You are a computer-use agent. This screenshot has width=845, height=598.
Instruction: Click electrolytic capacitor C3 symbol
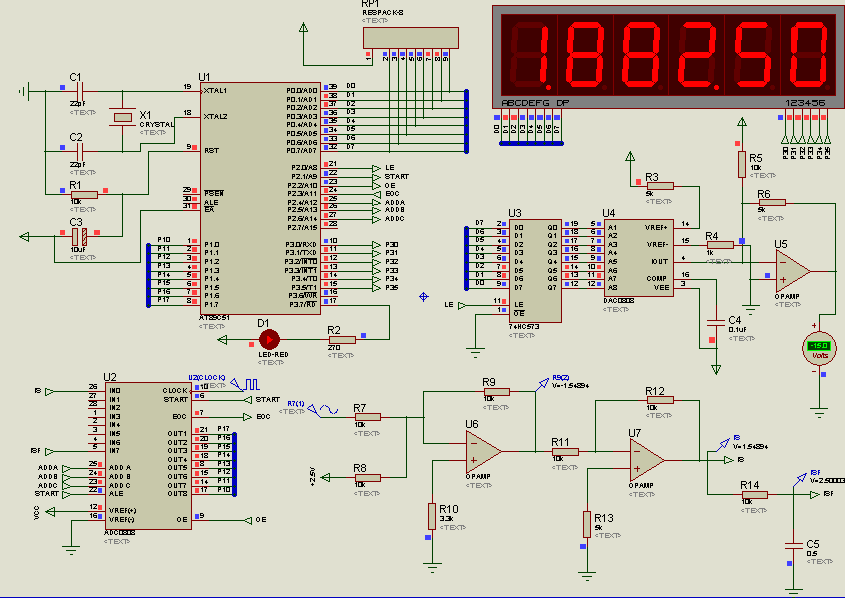click(x=80, y=237)
